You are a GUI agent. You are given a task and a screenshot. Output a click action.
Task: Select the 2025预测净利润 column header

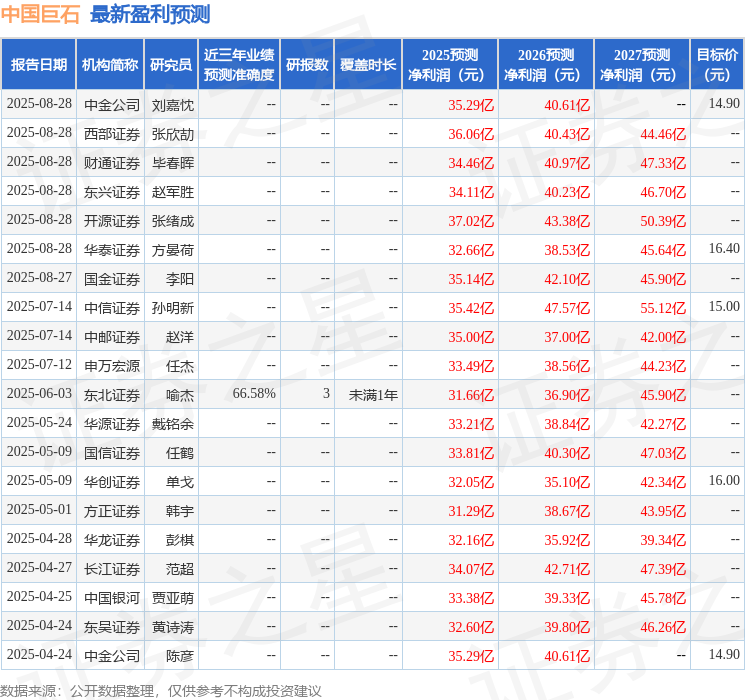pyautogui.click(x=450, y=65)
